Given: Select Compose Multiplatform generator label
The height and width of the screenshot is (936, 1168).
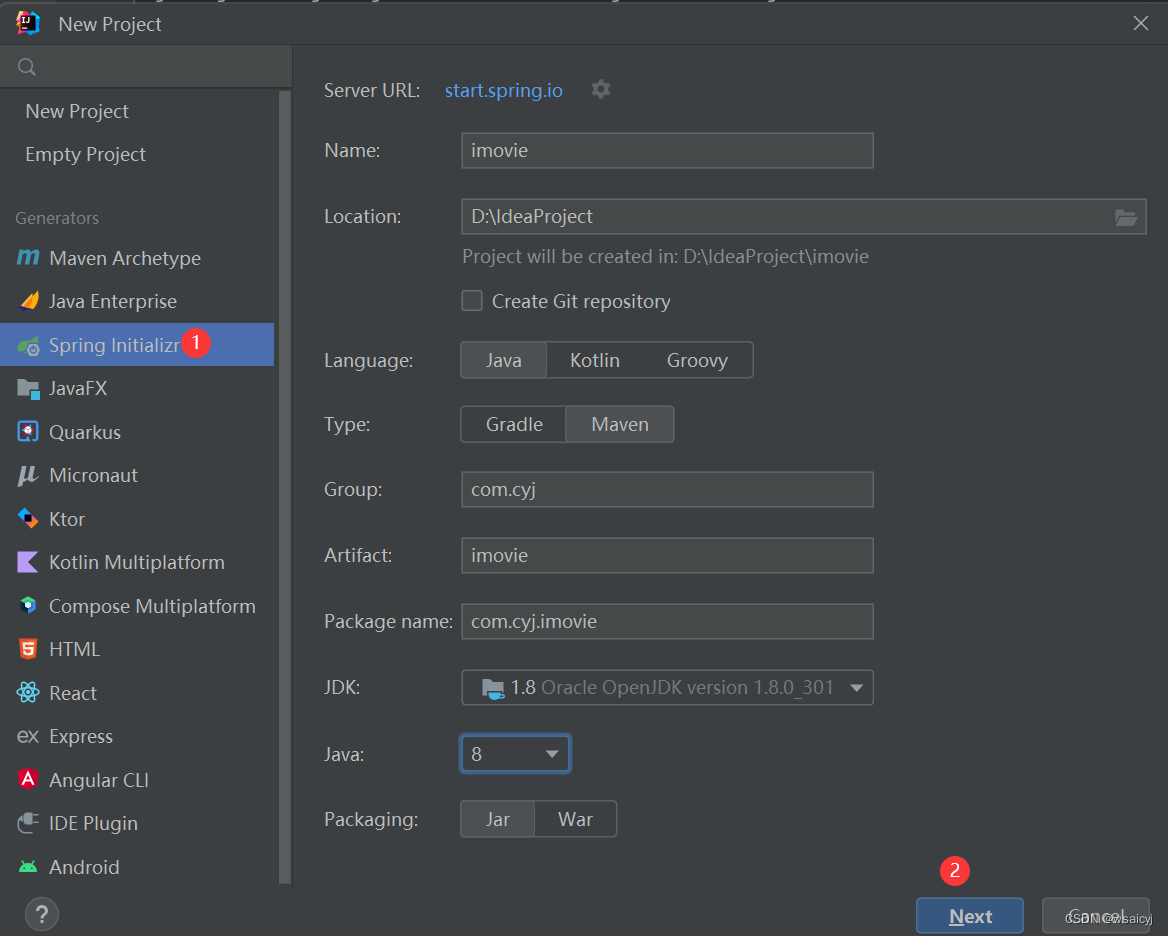Looking at the screenshot, I should coord(153,606).
